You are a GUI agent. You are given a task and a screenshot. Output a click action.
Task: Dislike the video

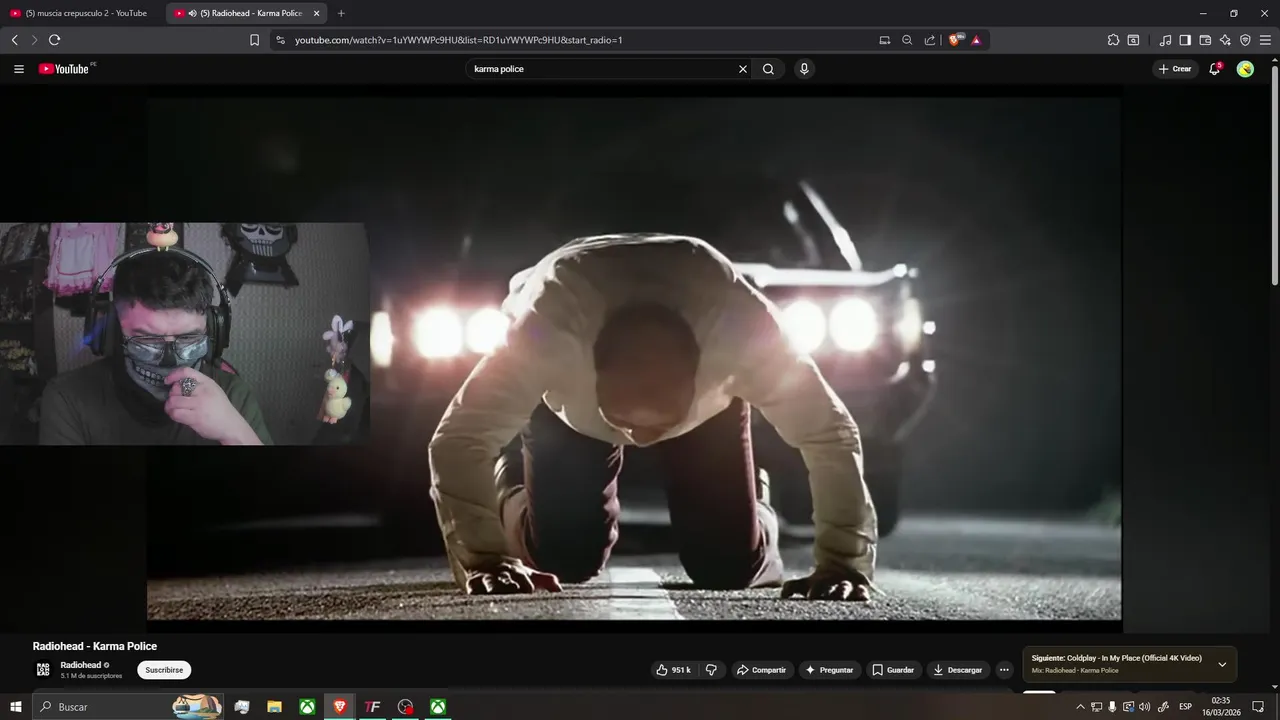(x=712, y=670)
